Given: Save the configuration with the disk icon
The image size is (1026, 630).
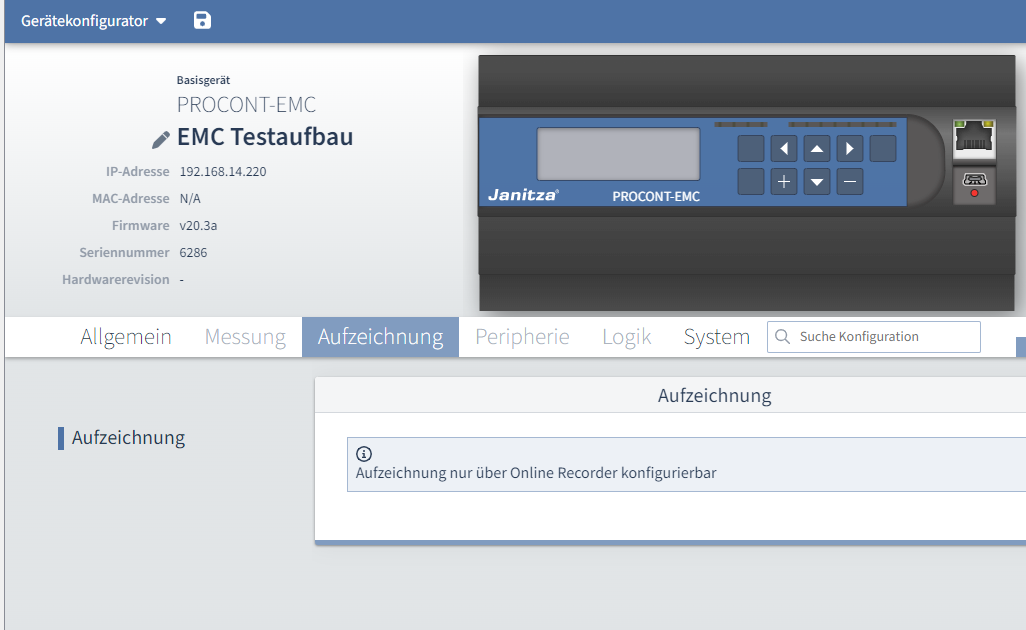Looking at the screenshot, I should [x=202, y=20].
